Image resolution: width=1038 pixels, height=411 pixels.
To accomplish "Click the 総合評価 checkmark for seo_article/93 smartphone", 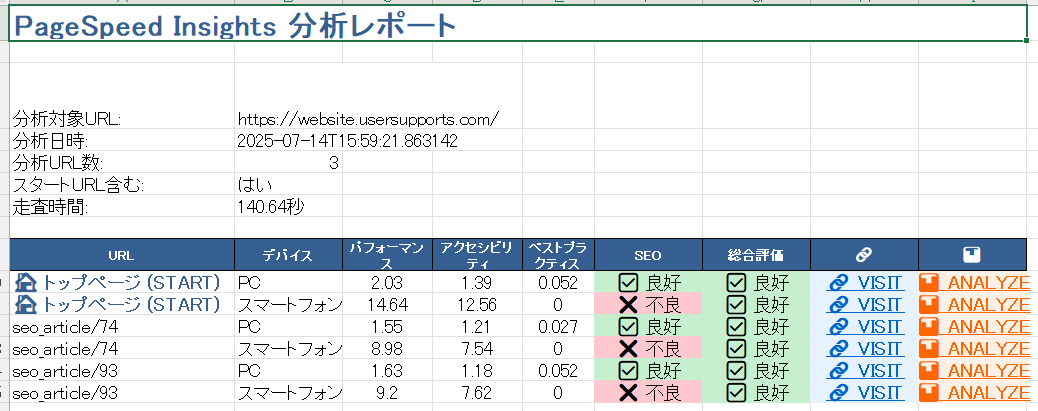I will [736, 392].
